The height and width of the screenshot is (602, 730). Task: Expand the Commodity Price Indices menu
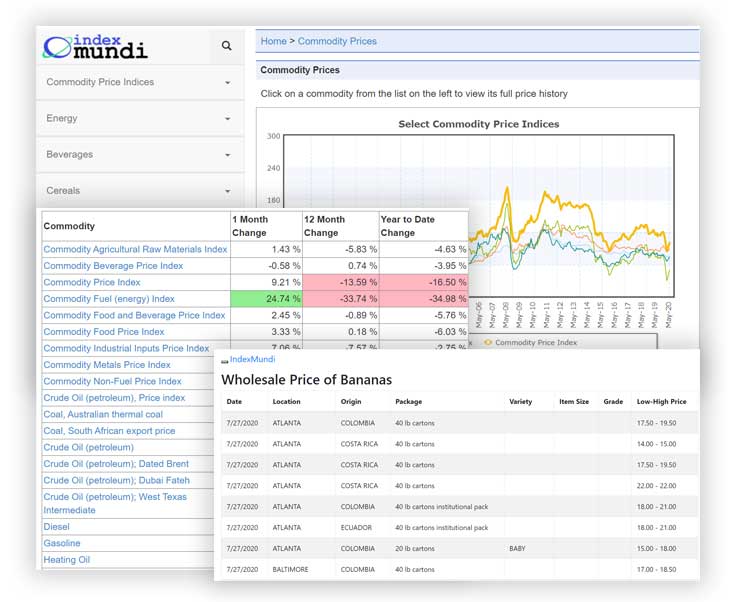click(140, 82)
